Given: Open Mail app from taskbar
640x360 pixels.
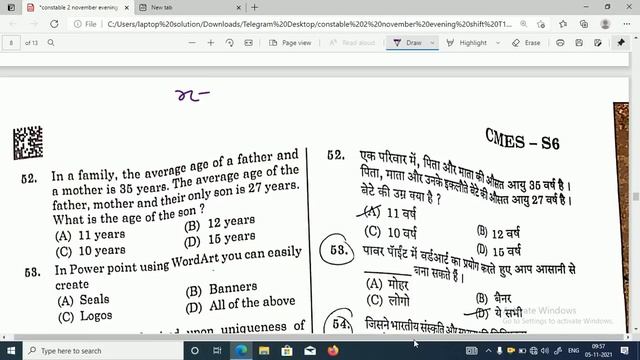Looking at the screenshot, I should pos(310,351).
